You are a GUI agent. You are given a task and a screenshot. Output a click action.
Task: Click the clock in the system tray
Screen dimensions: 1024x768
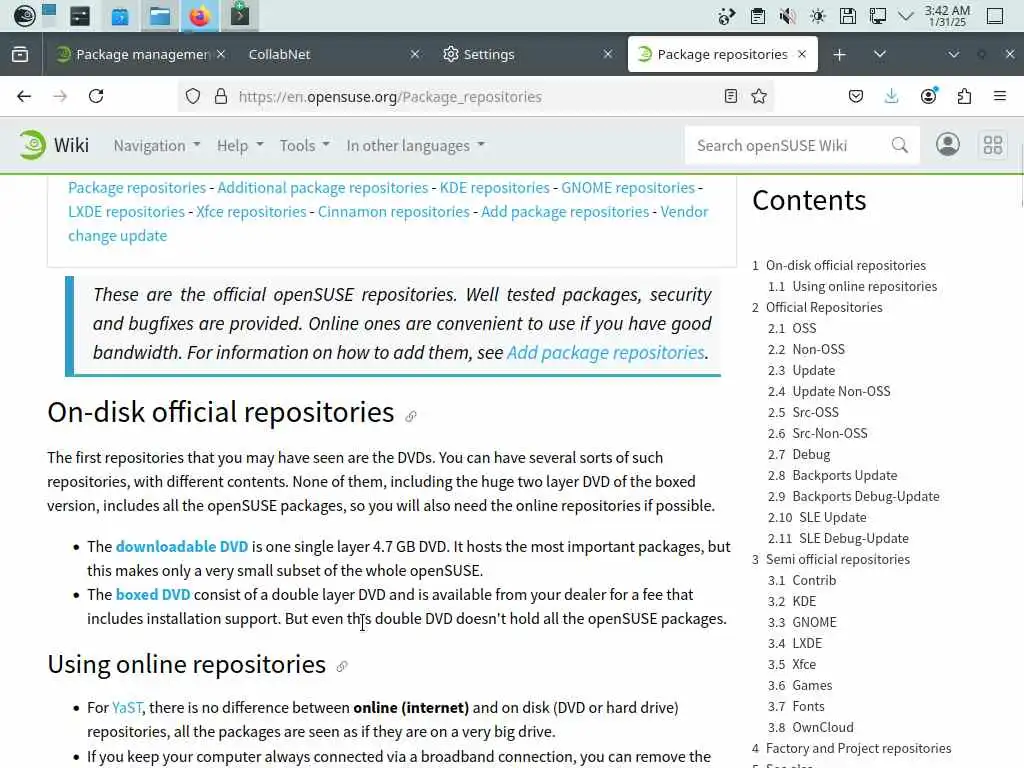947,16
